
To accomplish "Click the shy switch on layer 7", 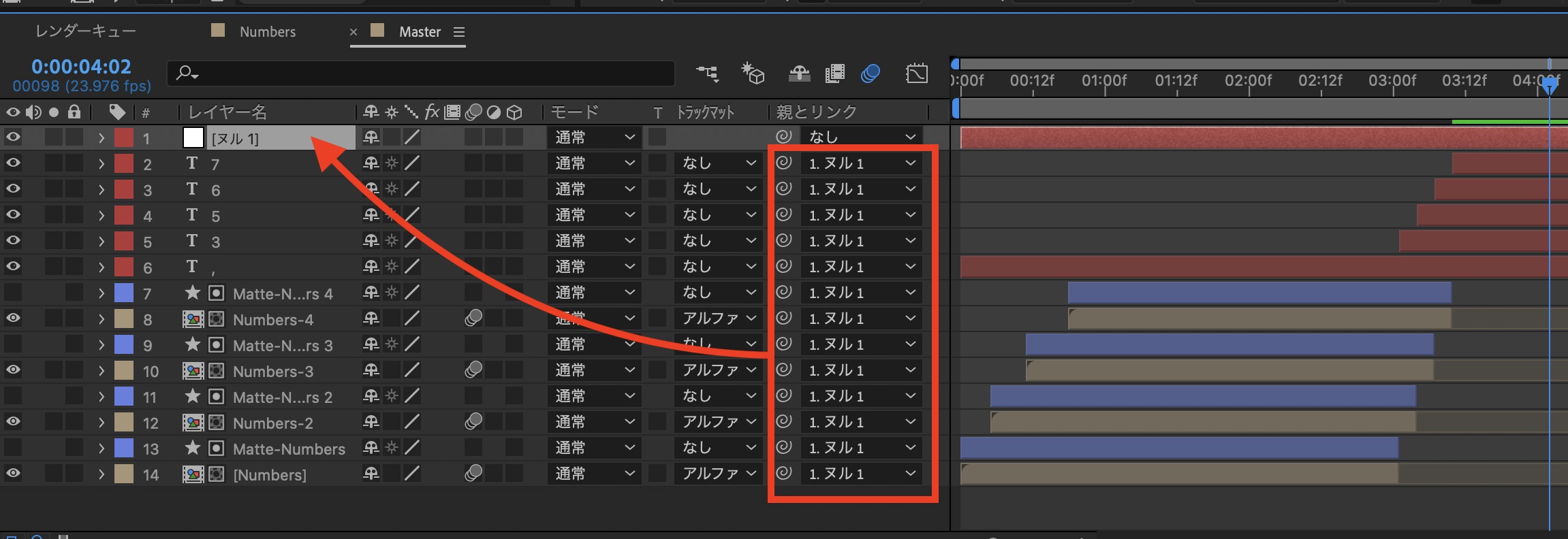I will tap(371, 293).
